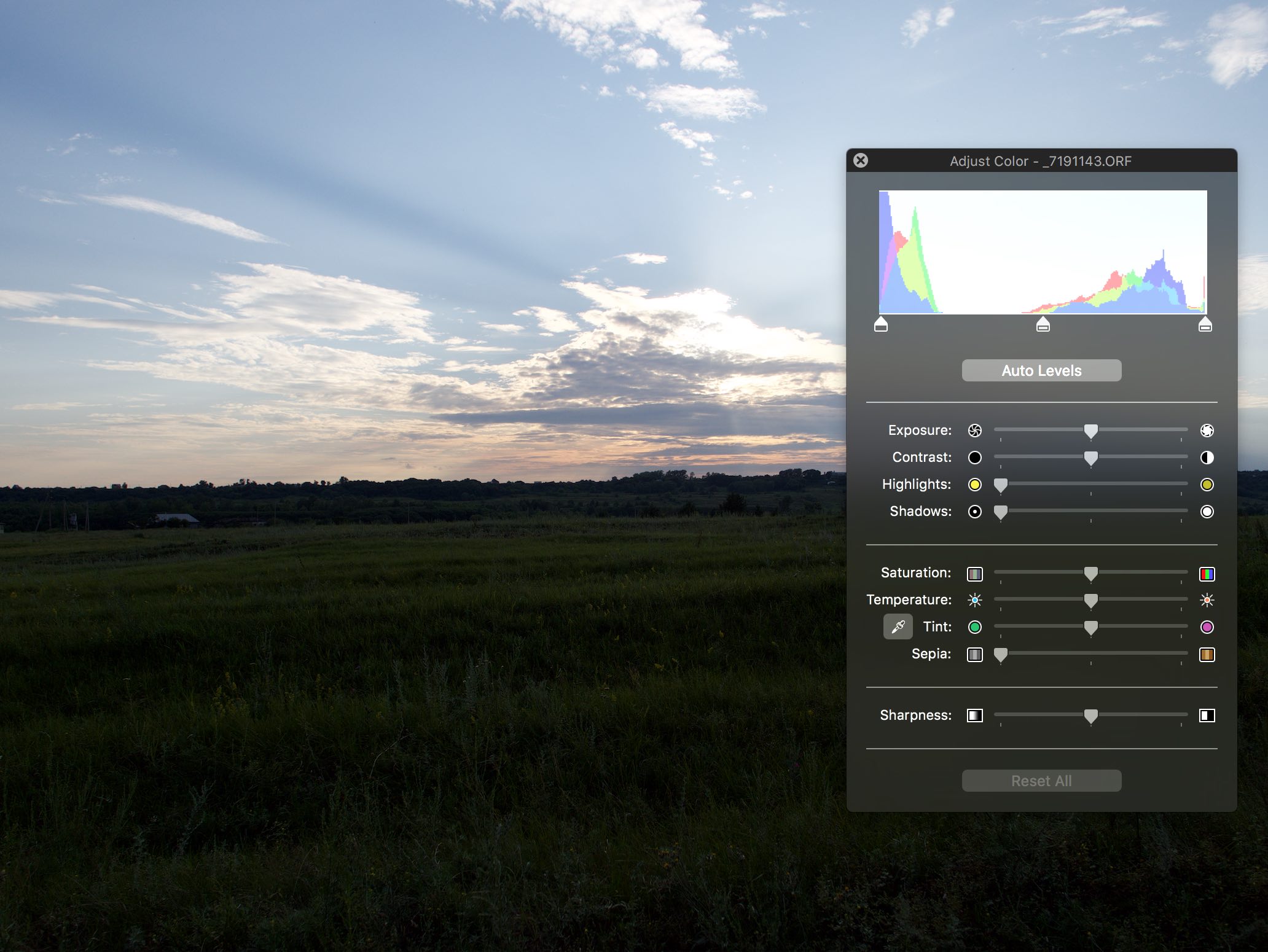Viewport: 1268px width, 952px height.
Task: Click the light Shadows icon on right
Action: pos(1207,512)
